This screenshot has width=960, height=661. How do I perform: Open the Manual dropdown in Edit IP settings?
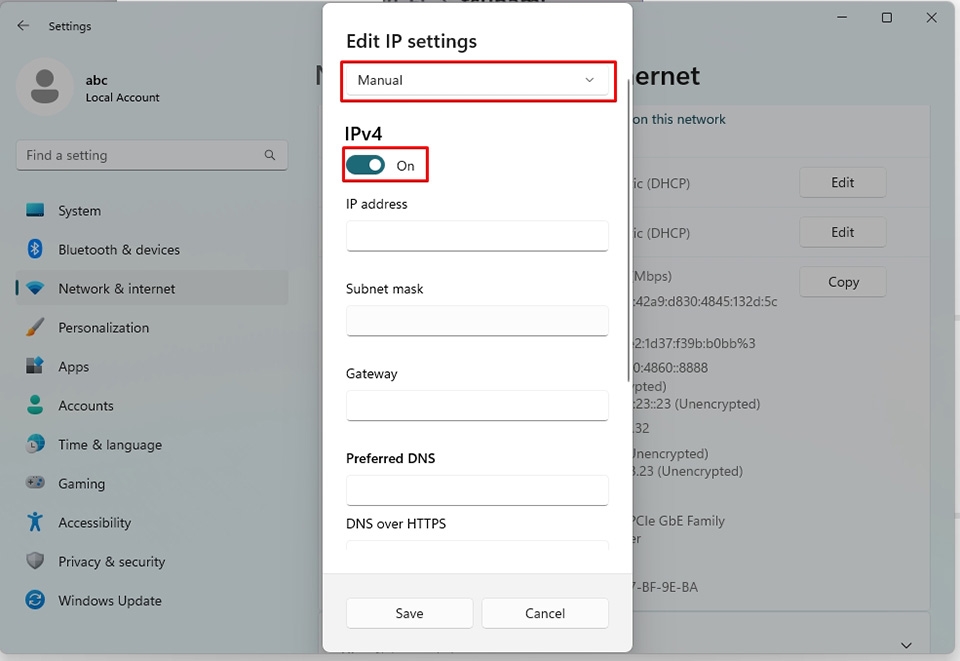tap(478, 80)
